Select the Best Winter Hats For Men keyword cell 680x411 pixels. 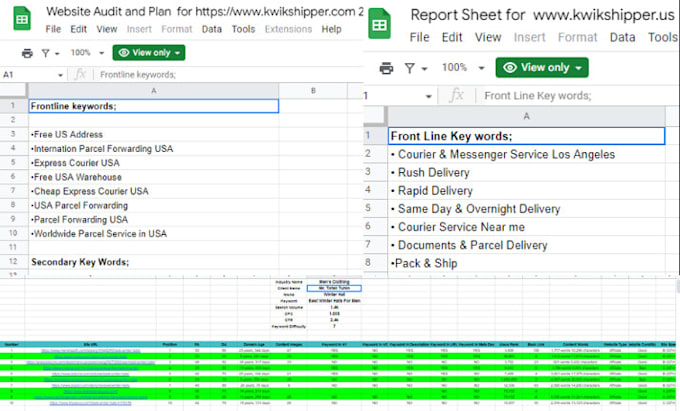[334, 300]
